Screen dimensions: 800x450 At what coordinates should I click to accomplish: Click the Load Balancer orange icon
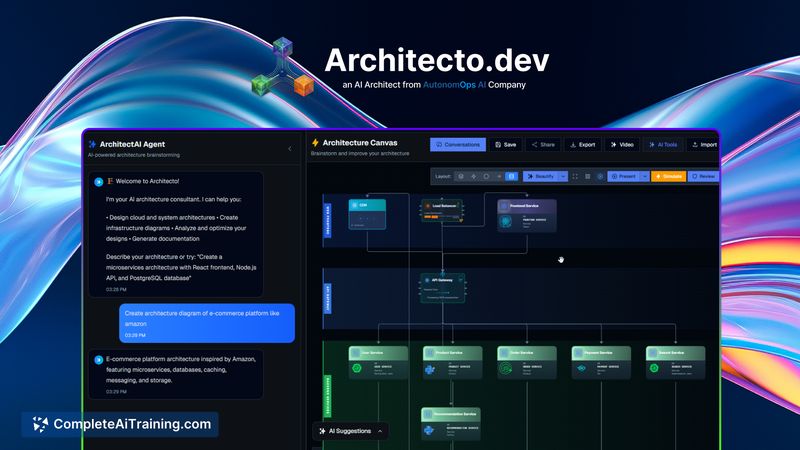point(428,206)
